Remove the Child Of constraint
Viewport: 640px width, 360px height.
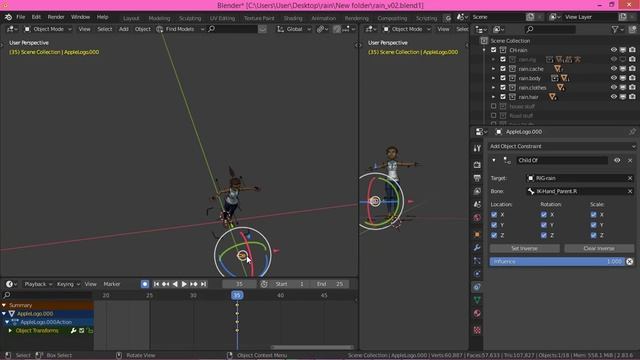tap(630, 160)
